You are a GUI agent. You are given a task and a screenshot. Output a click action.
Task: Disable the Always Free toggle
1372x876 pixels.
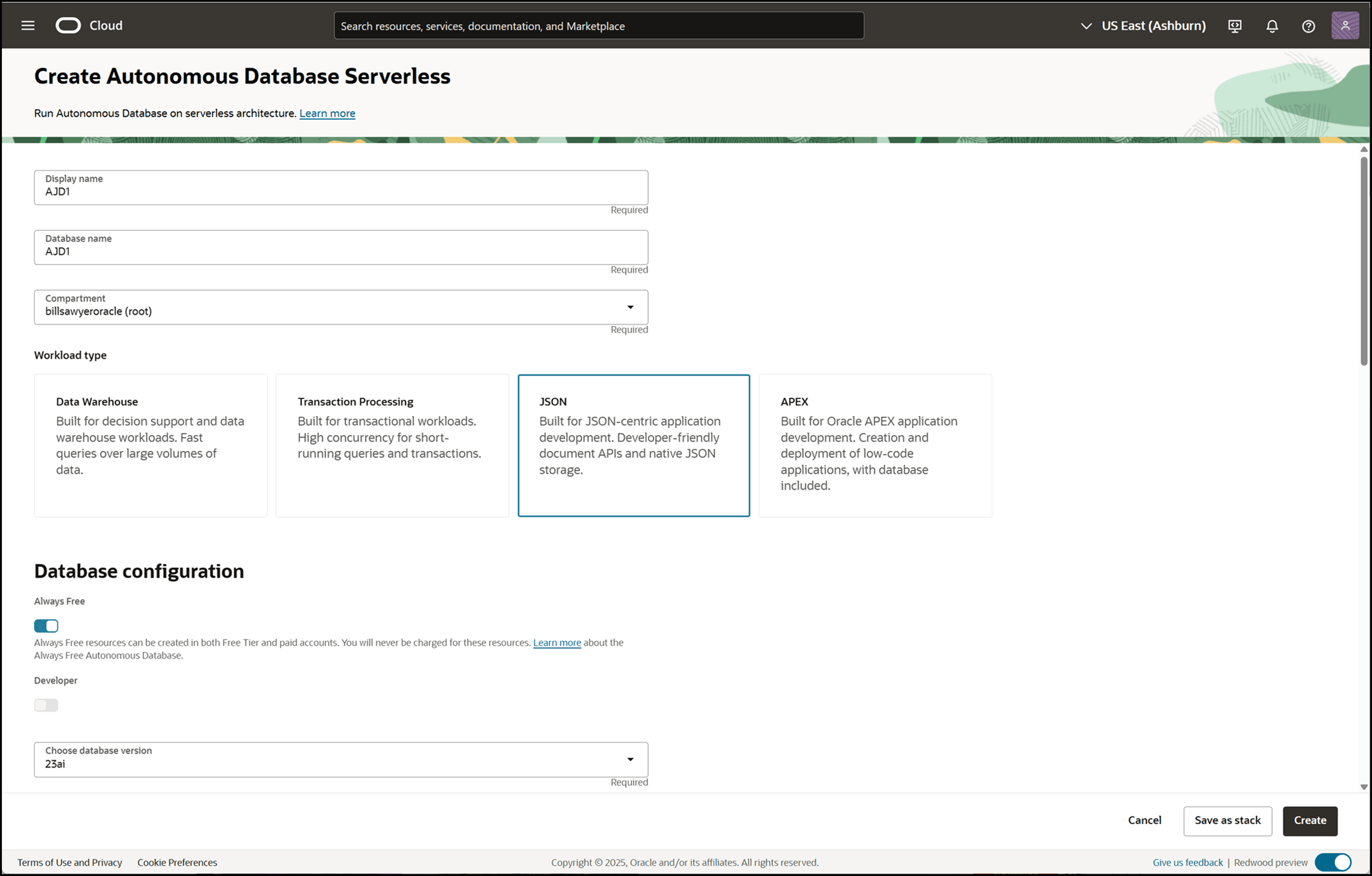click(x=46, y=626)
